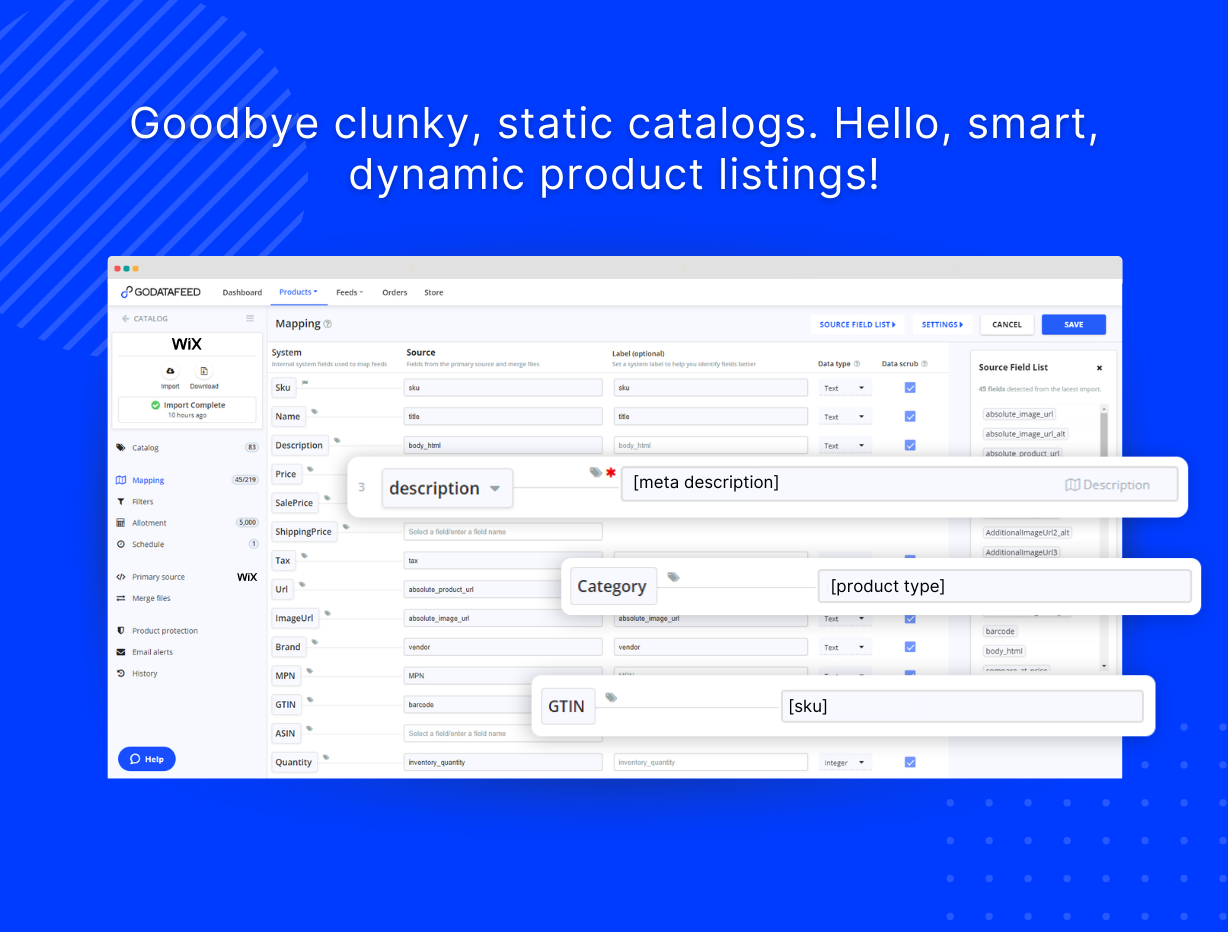This screenshot has height=932, width=1228.
Task: Uncheck Data scrub for the ImageUrl row
Action: [x=910, y=618]
